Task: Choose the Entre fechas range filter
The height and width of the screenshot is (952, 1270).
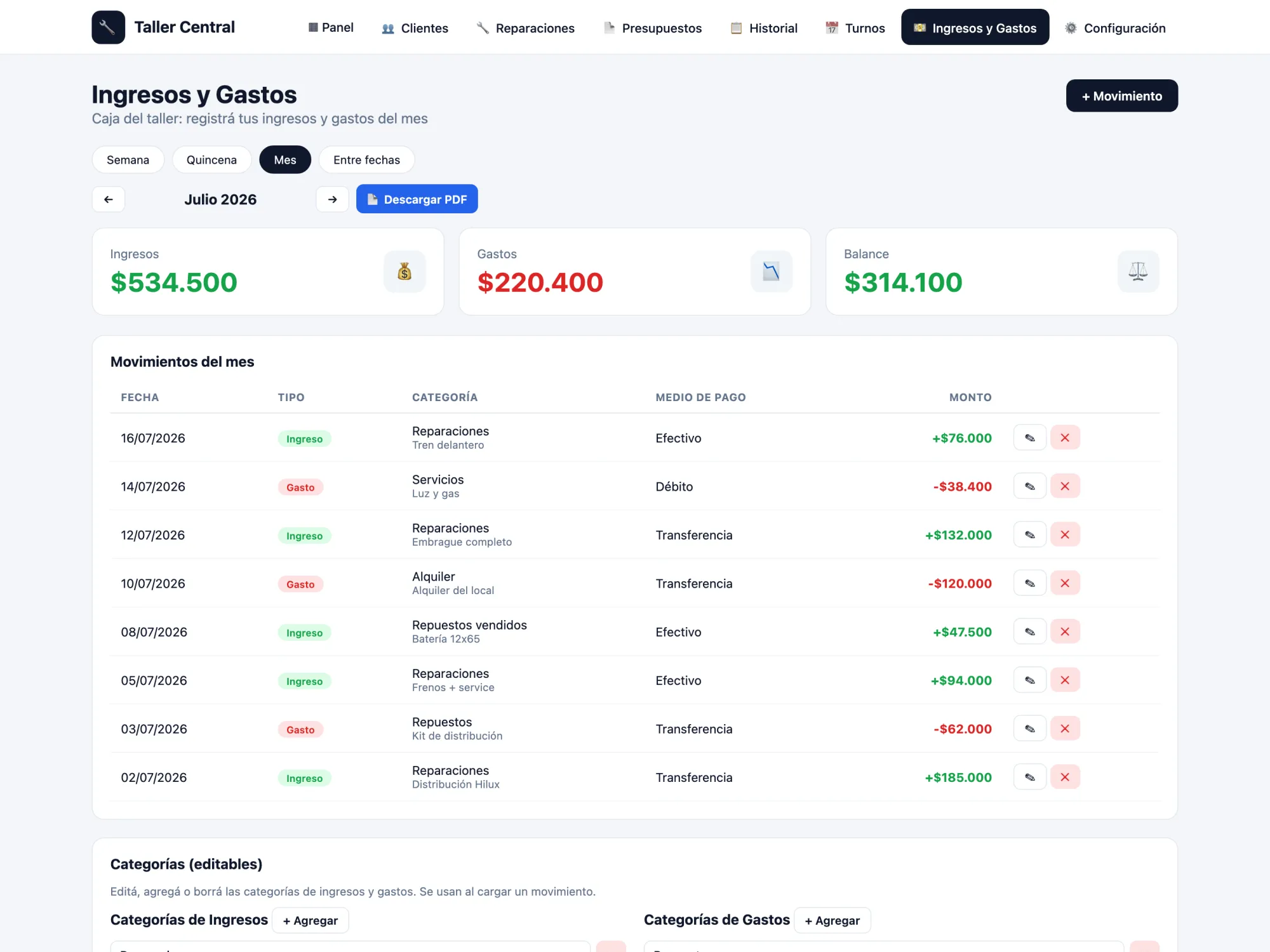Action: tap(366, 160)
